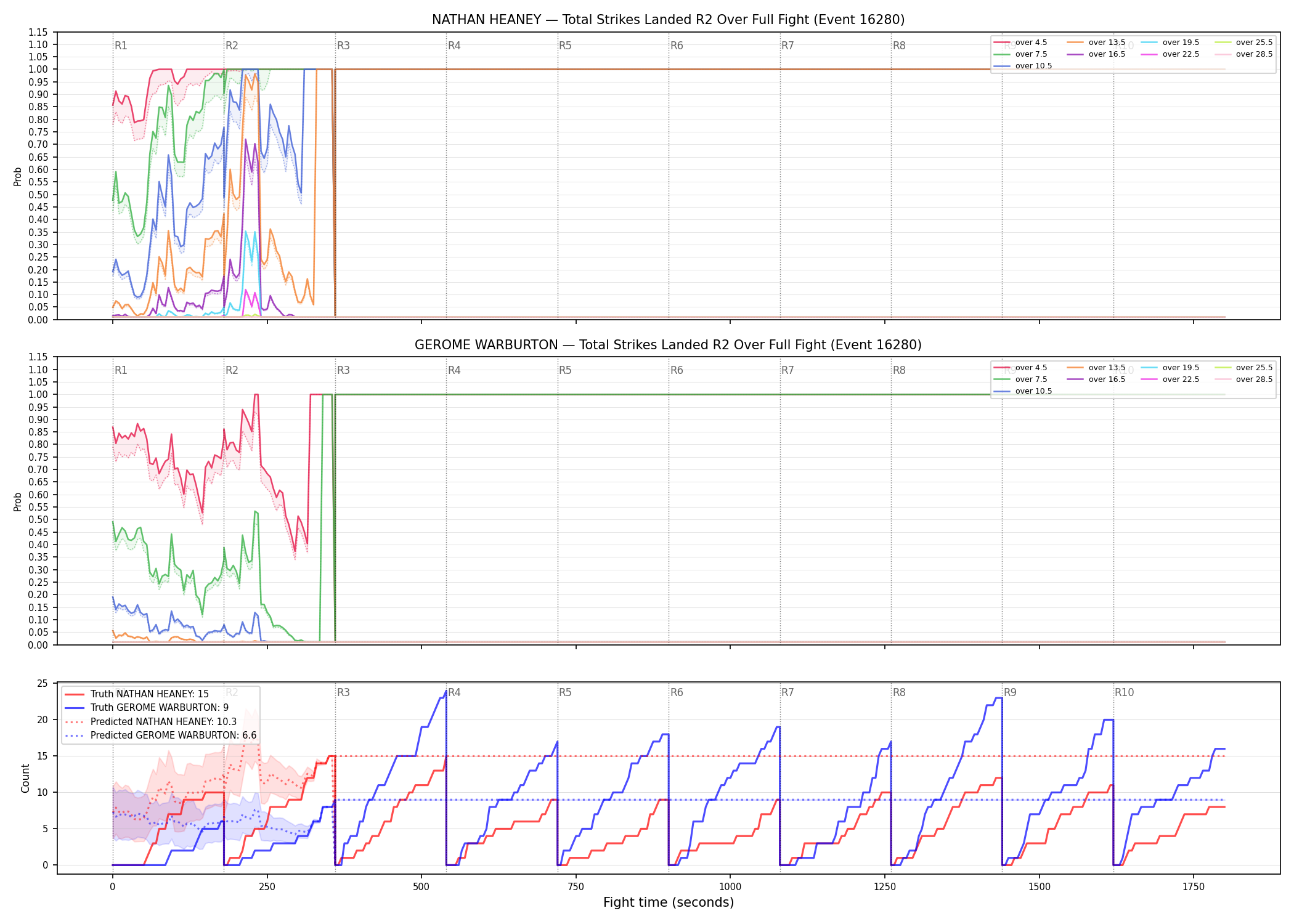Click the R8 marker in Gerome Warburton chart
This screenshot has width=1294, height=924.
tap(899, 370)
